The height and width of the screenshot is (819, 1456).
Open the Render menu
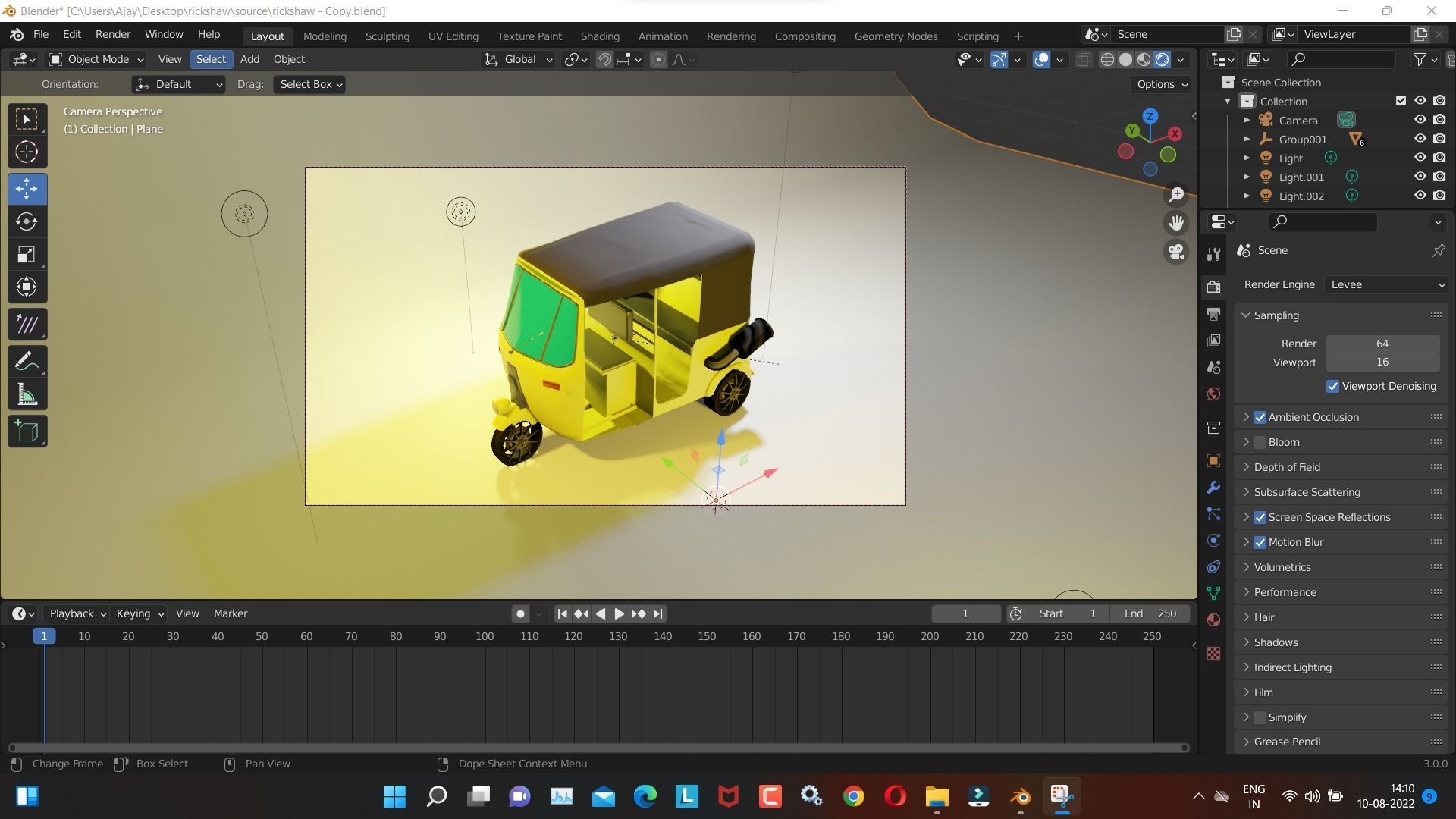pyautogui.click(x=112, y=34)
